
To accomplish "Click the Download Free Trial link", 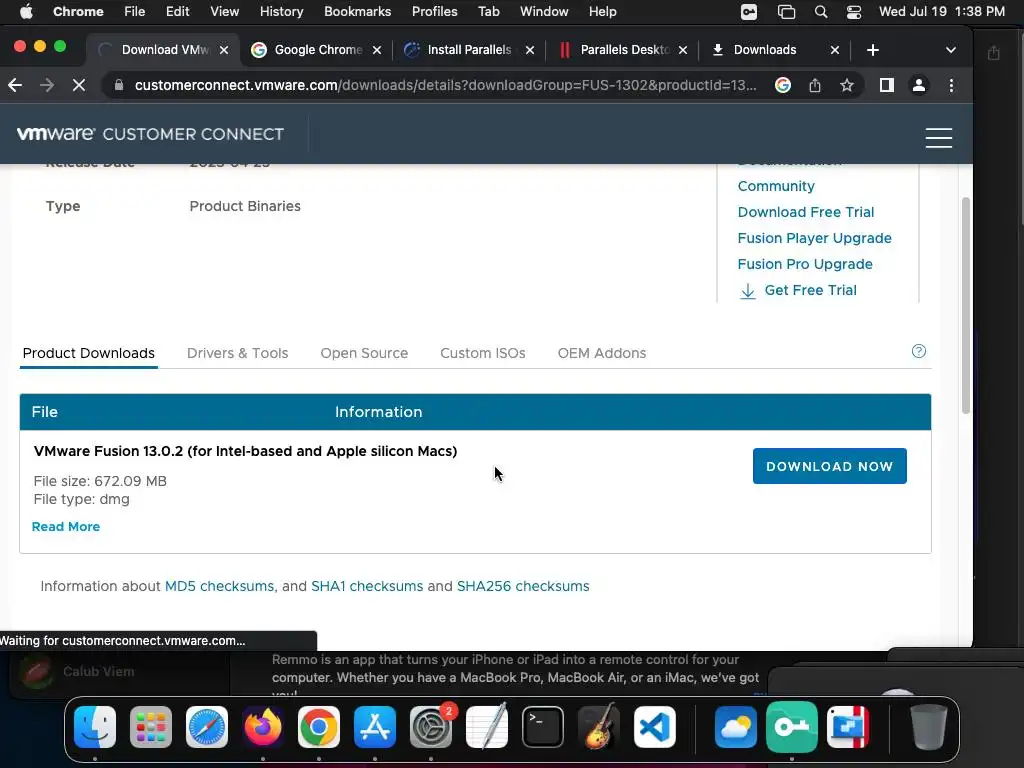I will [x=806, y=212].
